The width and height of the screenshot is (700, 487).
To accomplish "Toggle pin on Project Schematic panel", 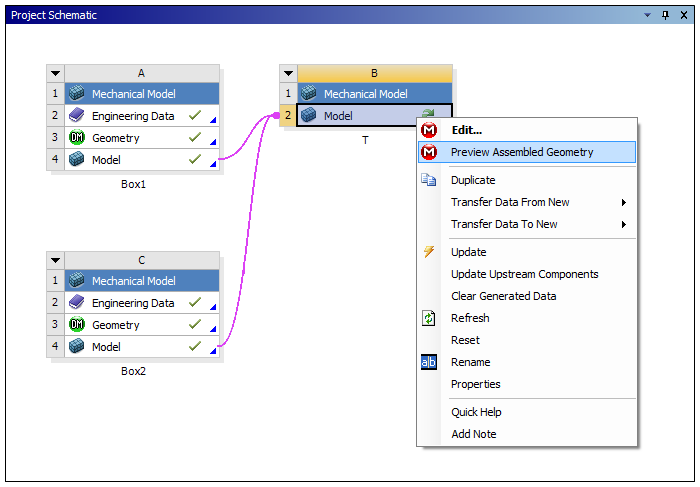I will [665, 15].
